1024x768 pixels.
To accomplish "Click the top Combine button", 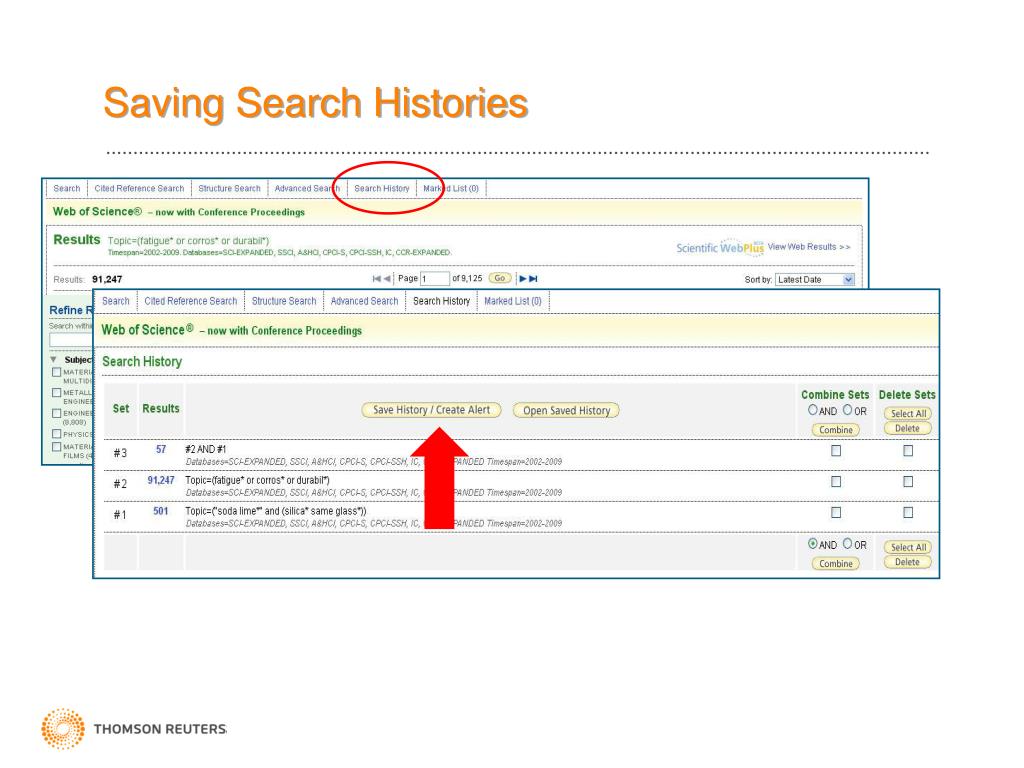I will pos(836,430).
